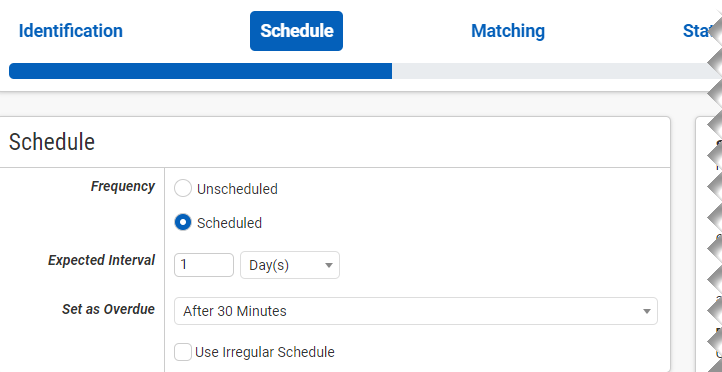Click the blue filled part of progress bar
The width and height of the screenshot is (722, 372).
click(201, 71)
